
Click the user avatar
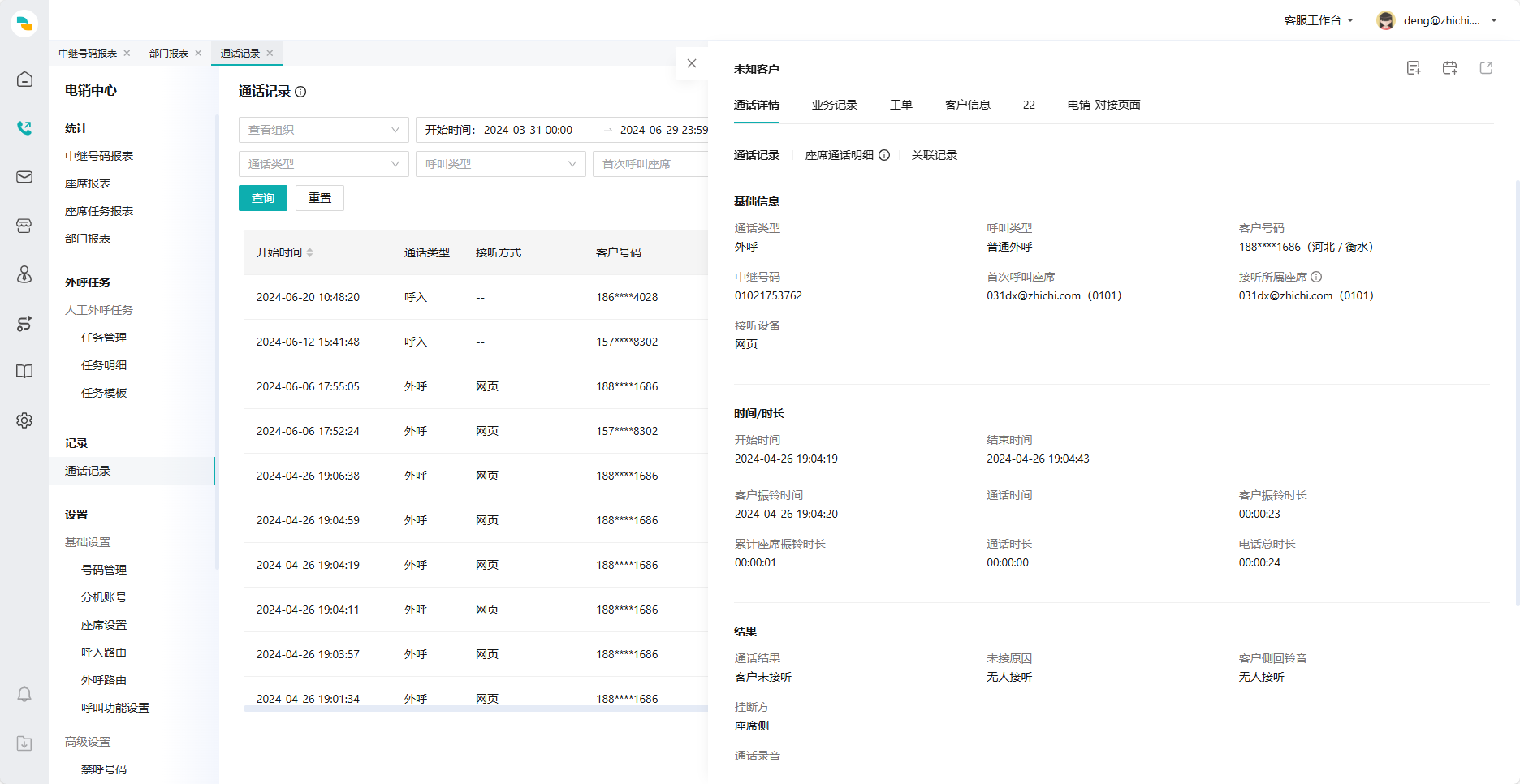coord(1386,20)
